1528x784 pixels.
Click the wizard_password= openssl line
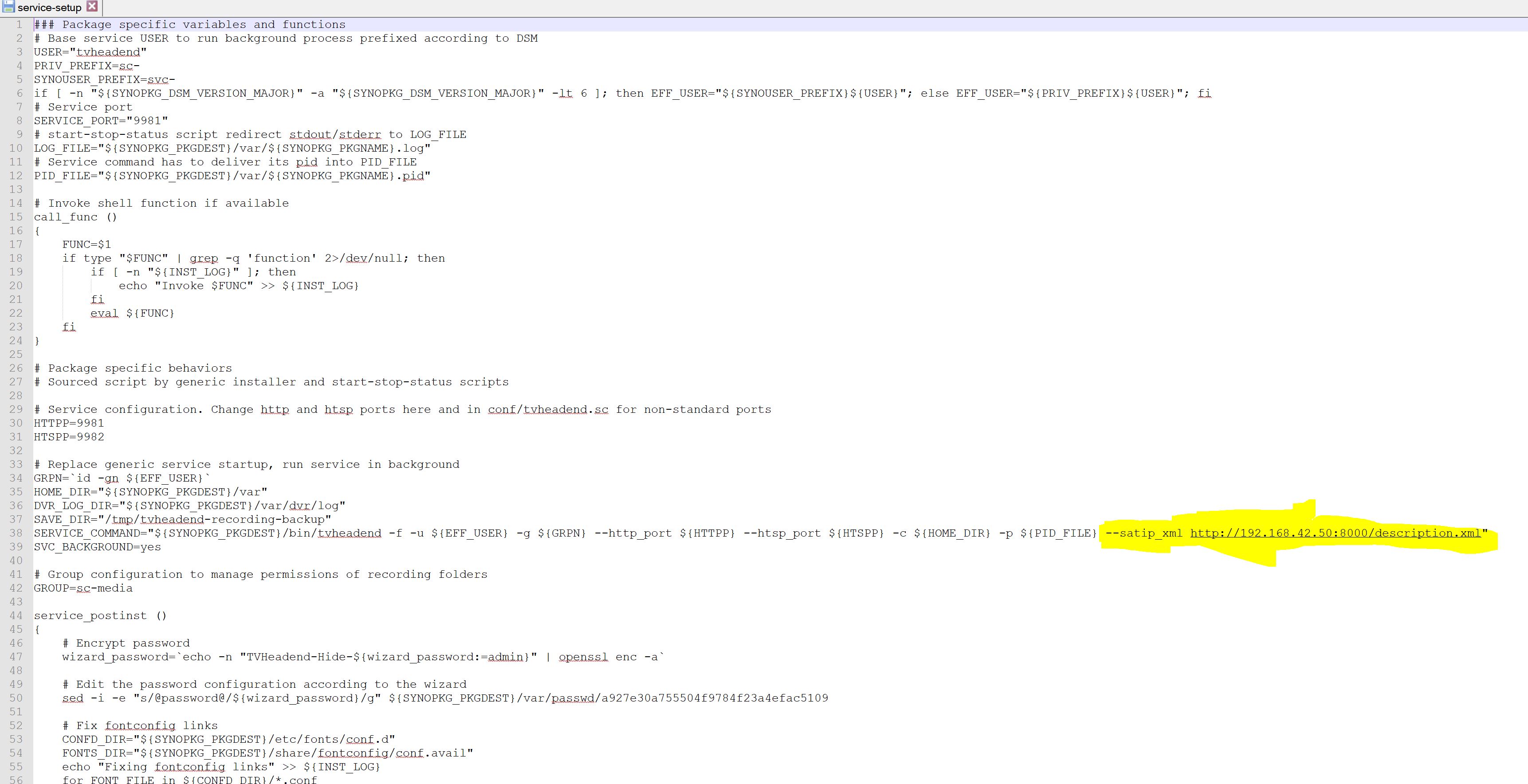(x=364, y=657)
